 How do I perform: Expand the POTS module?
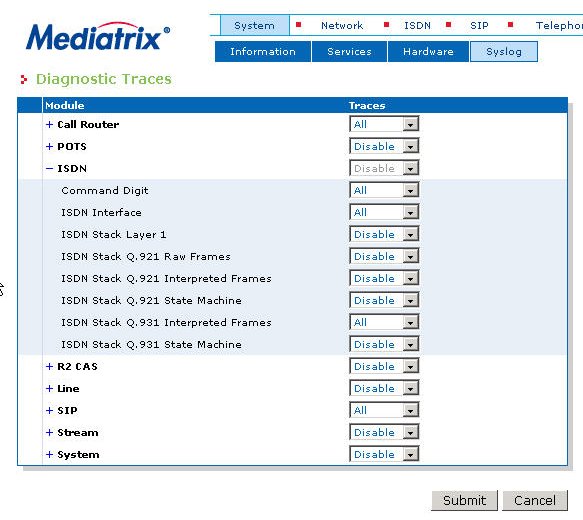tap(49, 146)
